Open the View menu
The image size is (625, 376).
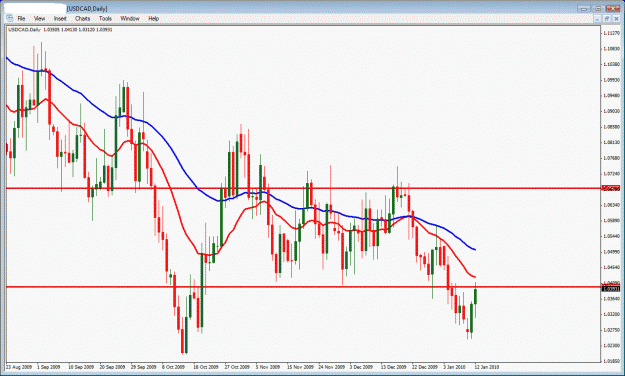(x=39, y=18)
